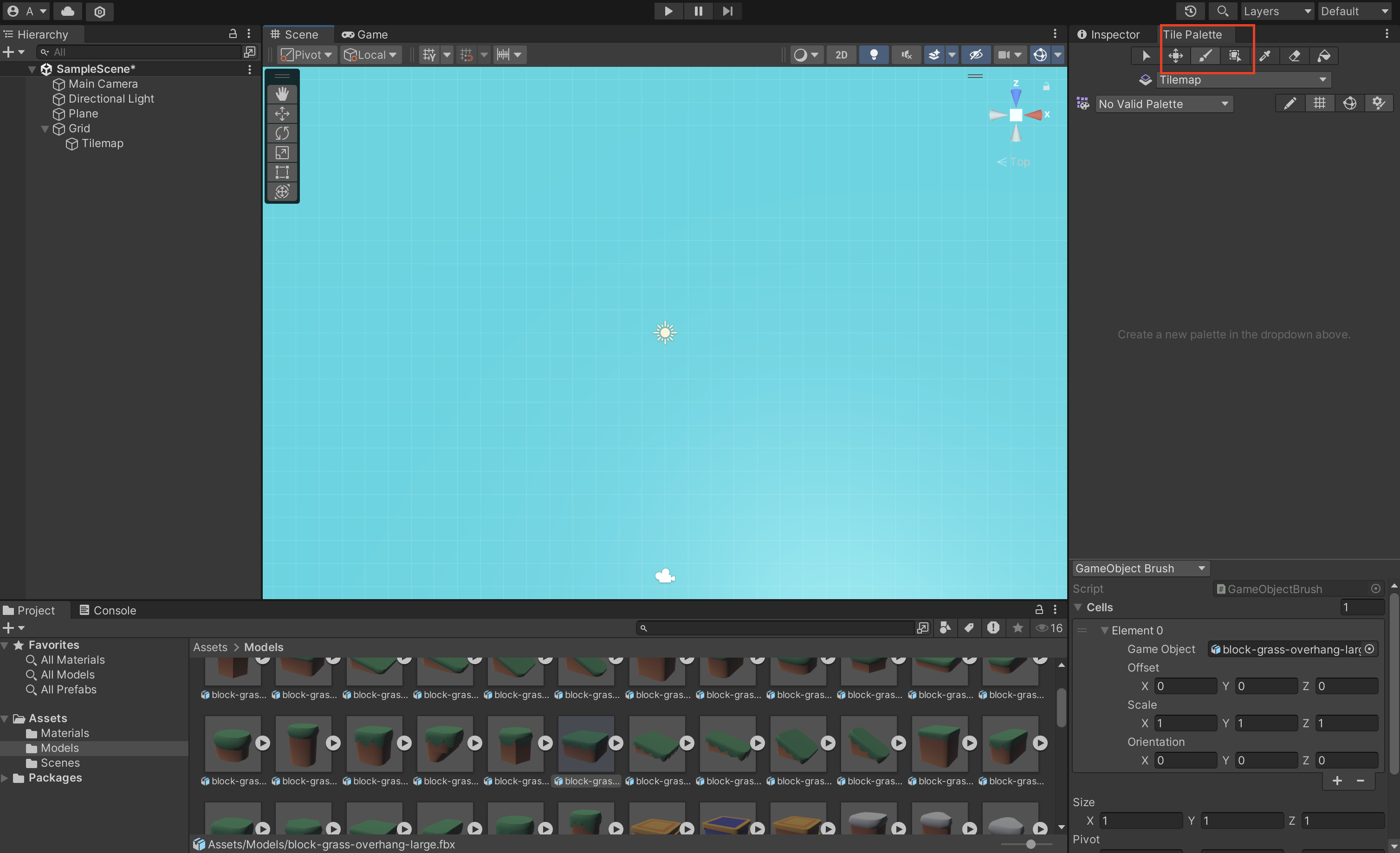Collapse the Grid object in Hierarchy
The height and width of the screenshot is (853, 1400).
click(45, 129)
